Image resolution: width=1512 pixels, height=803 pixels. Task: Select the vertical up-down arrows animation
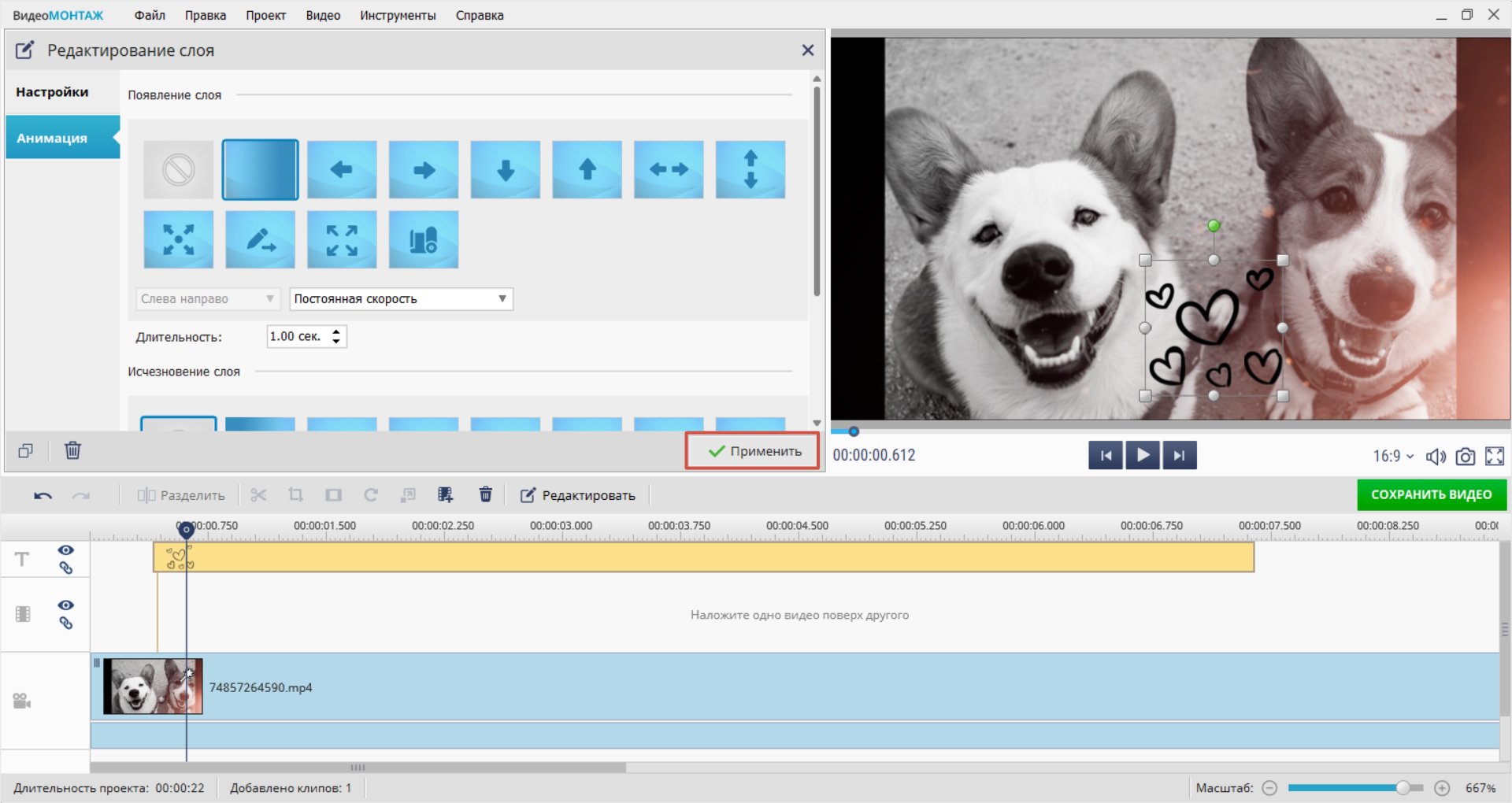[750, 169]
